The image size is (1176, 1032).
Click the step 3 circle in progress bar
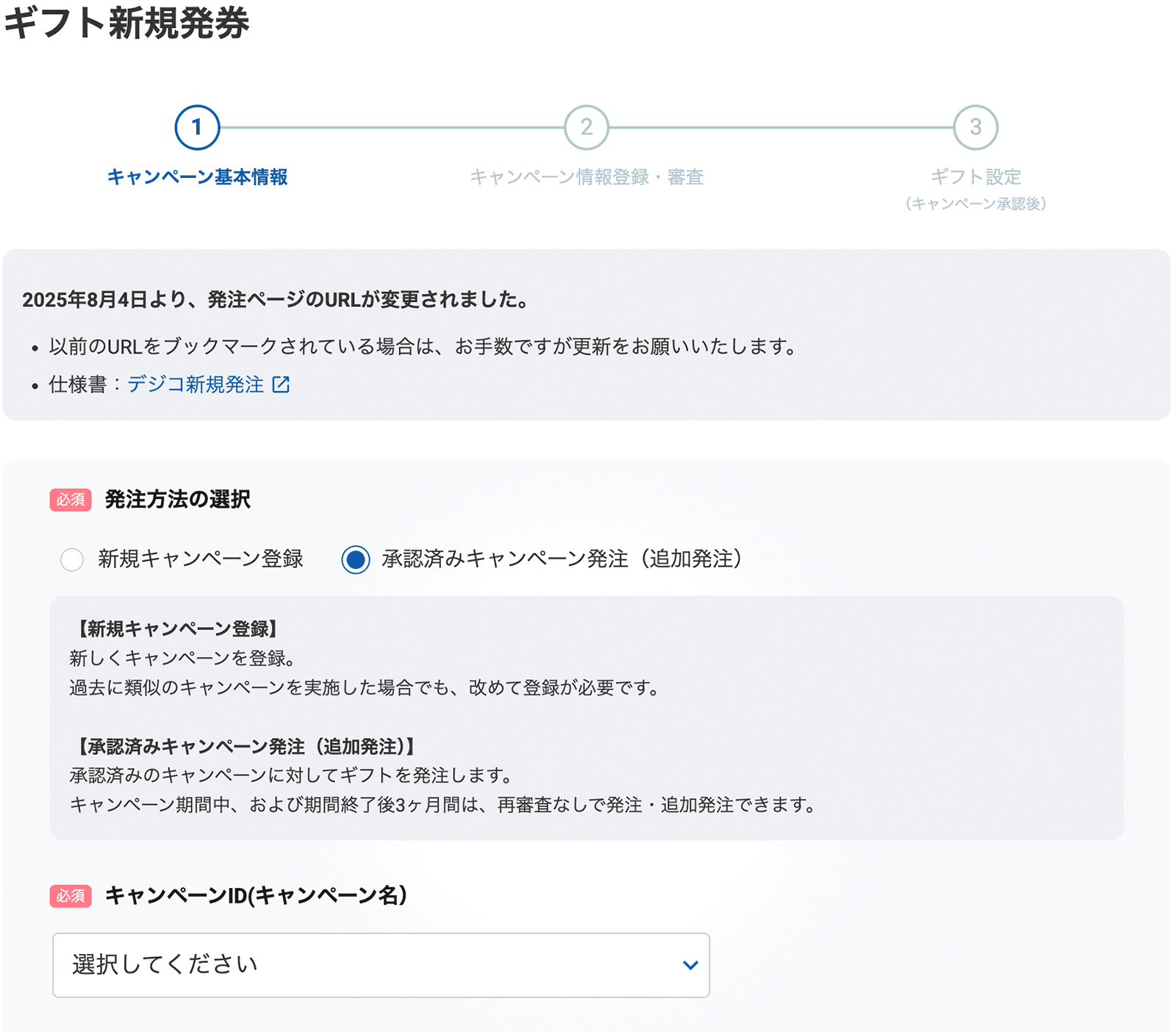tap(975, 127)
